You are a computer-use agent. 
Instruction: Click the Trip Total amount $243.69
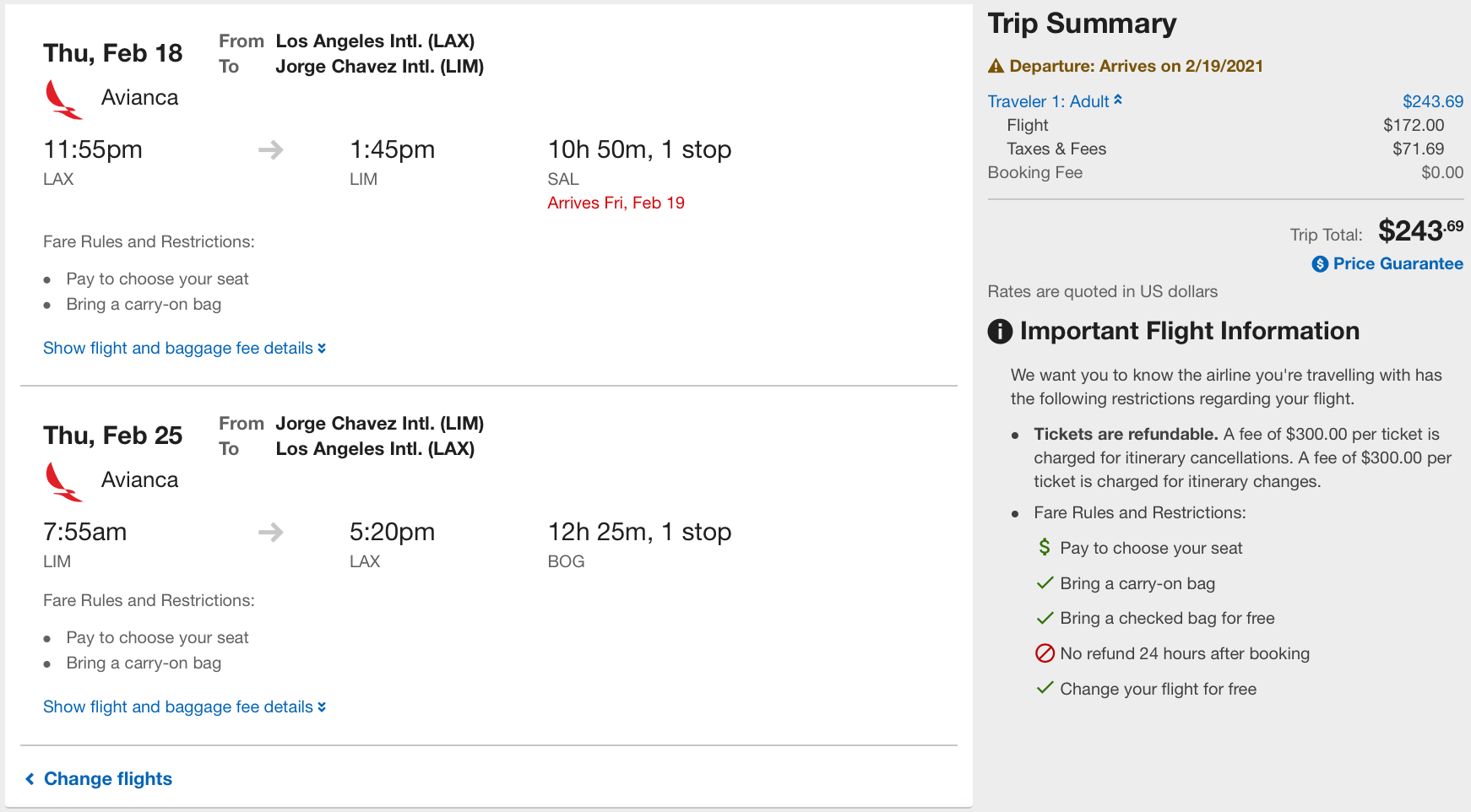click(x=1420, y=230)
